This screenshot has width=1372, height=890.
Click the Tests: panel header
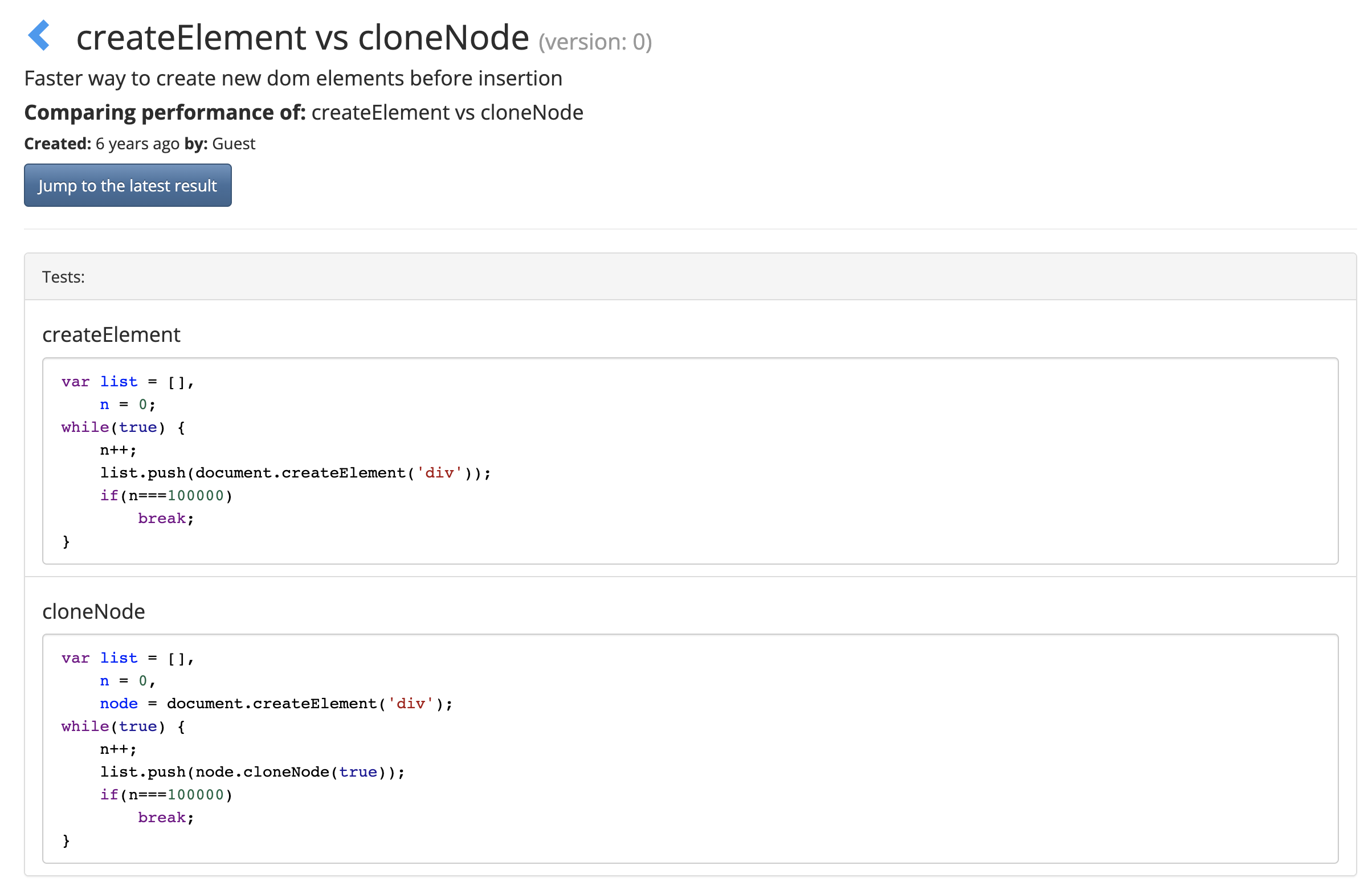(x=63, y=277)
